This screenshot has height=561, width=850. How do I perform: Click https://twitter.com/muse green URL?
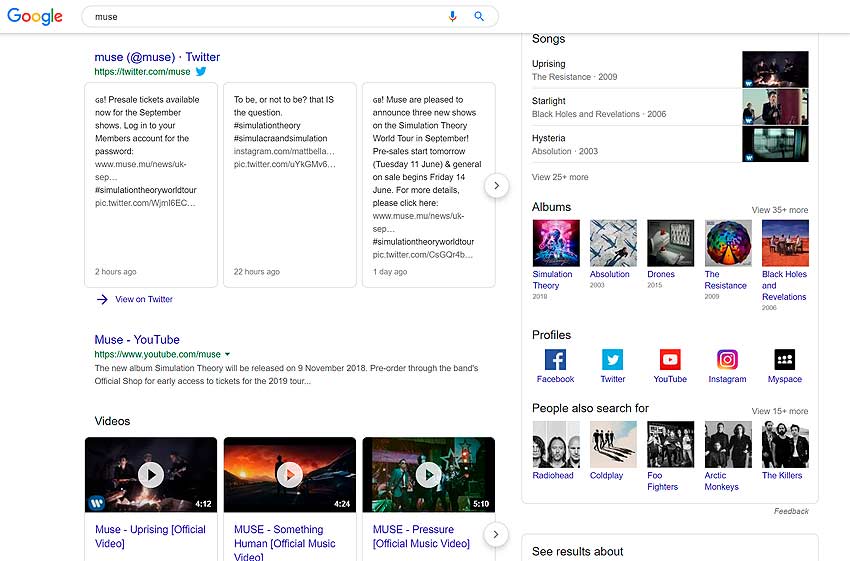pyautogui.click(x=142, y=72)
